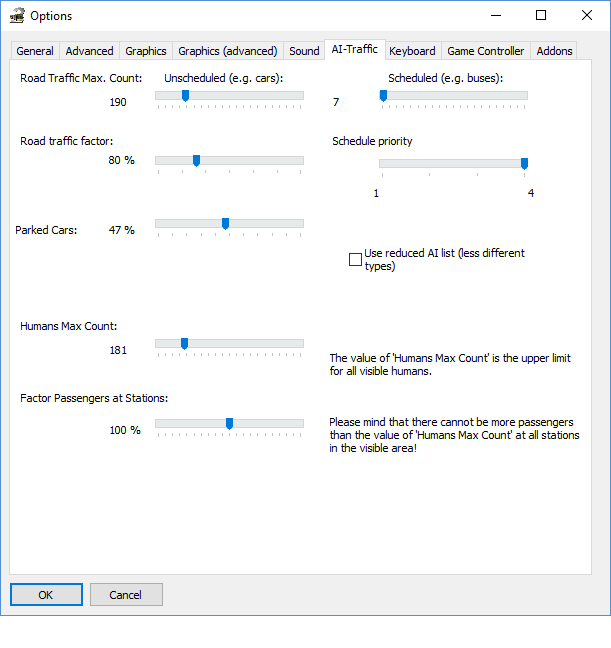This screenshot has height=648, width=611.
Task: Click the Road Traffic Max. Count label
Action: (x=81, y=78)
